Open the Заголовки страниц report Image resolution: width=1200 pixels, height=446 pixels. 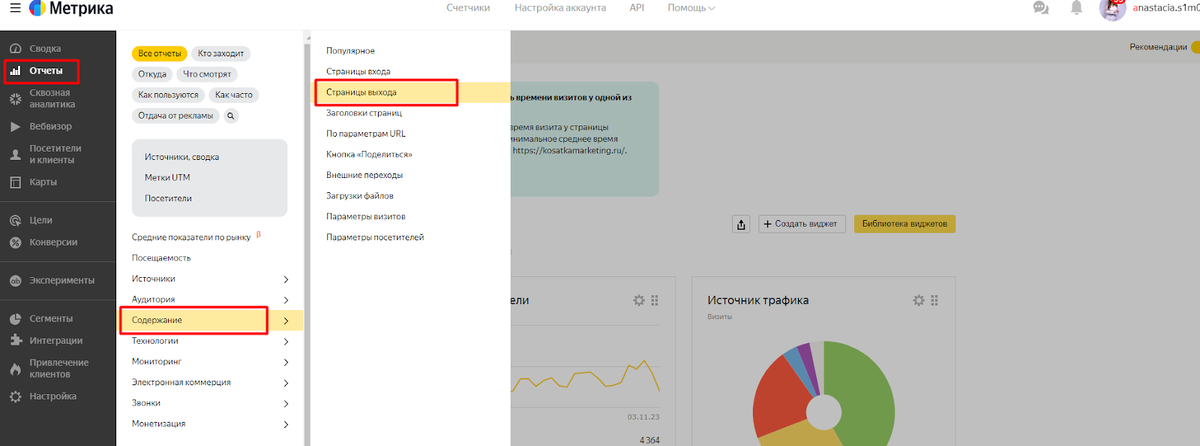coord(365,113)
